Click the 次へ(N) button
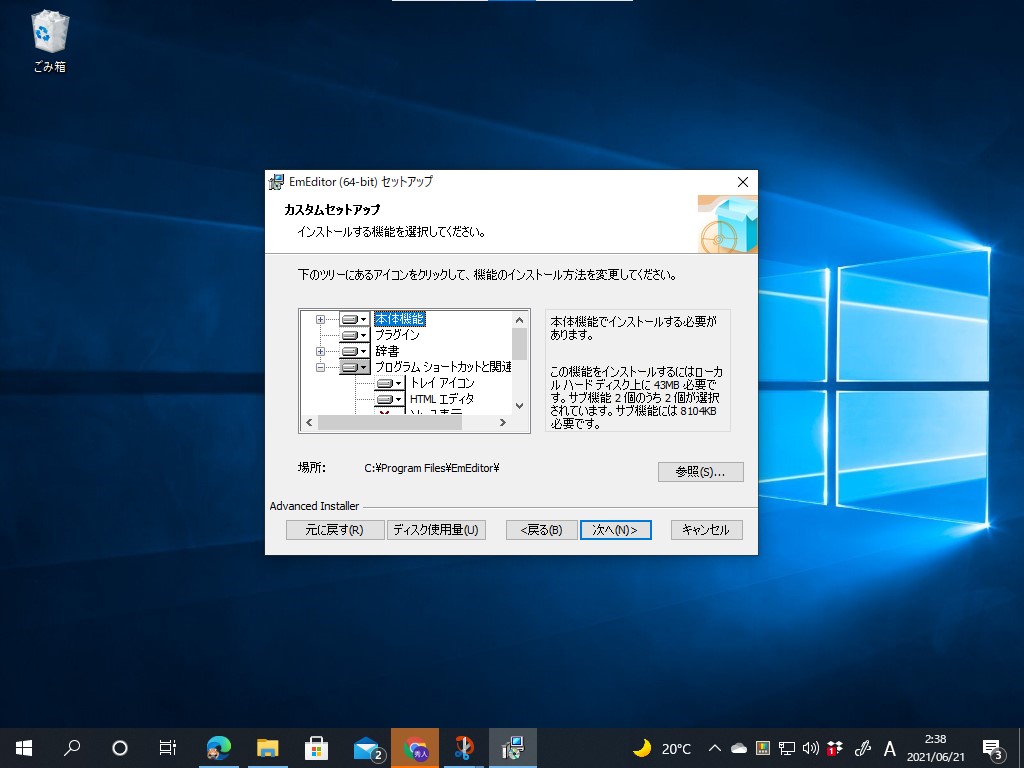Image resolution: width=1024 pixels, height=768 pixels. tap(615, 530)
